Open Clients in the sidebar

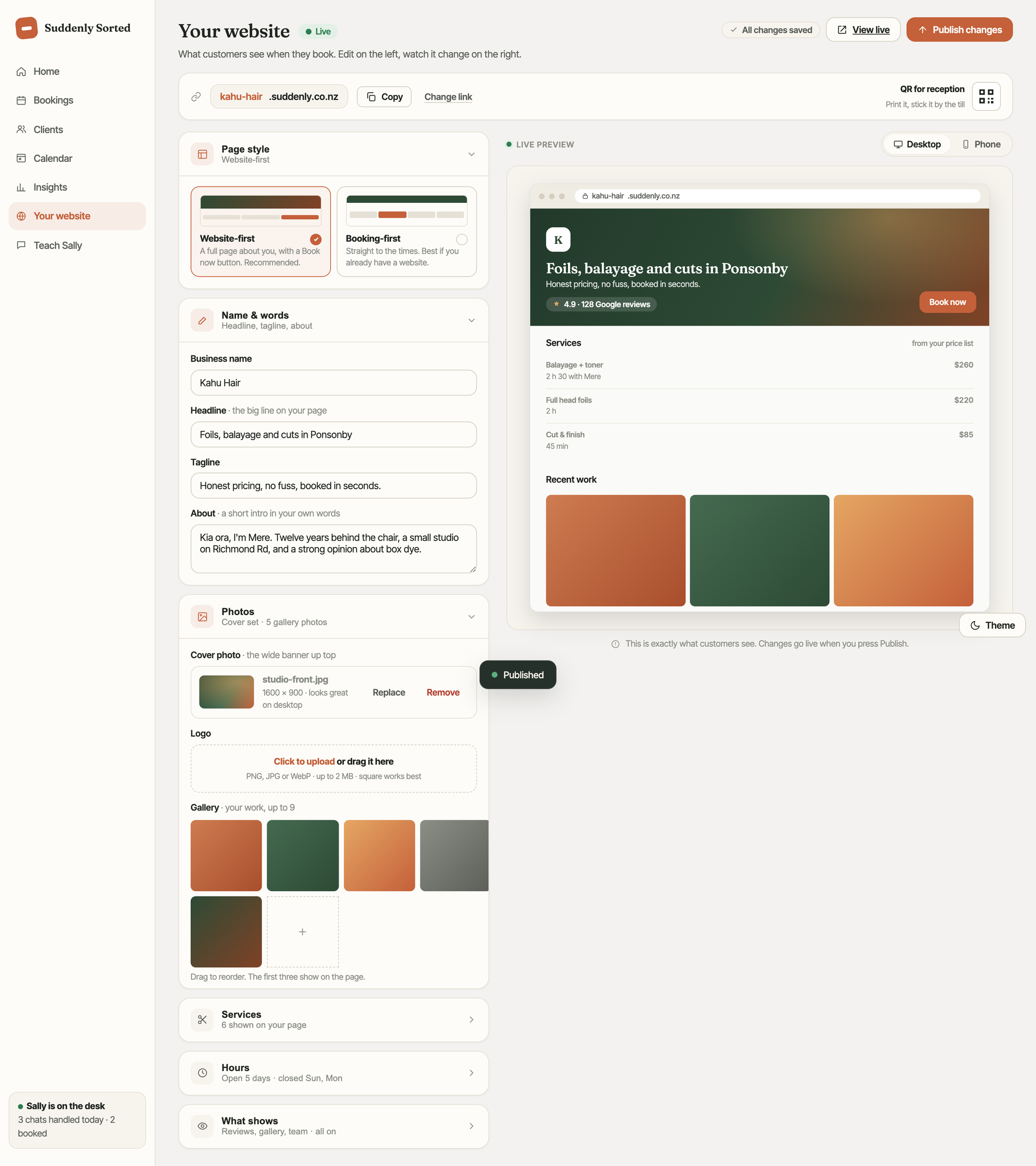[x=77, y=129]
